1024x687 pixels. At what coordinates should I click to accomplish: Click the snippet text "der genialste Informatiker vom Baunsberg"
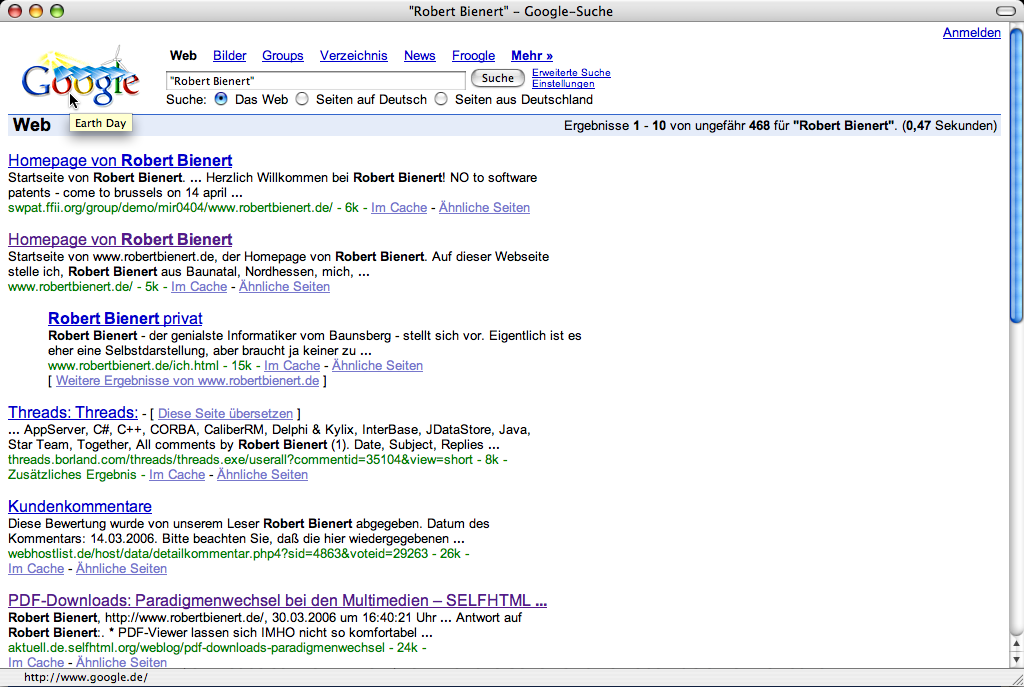coord(270,336)
